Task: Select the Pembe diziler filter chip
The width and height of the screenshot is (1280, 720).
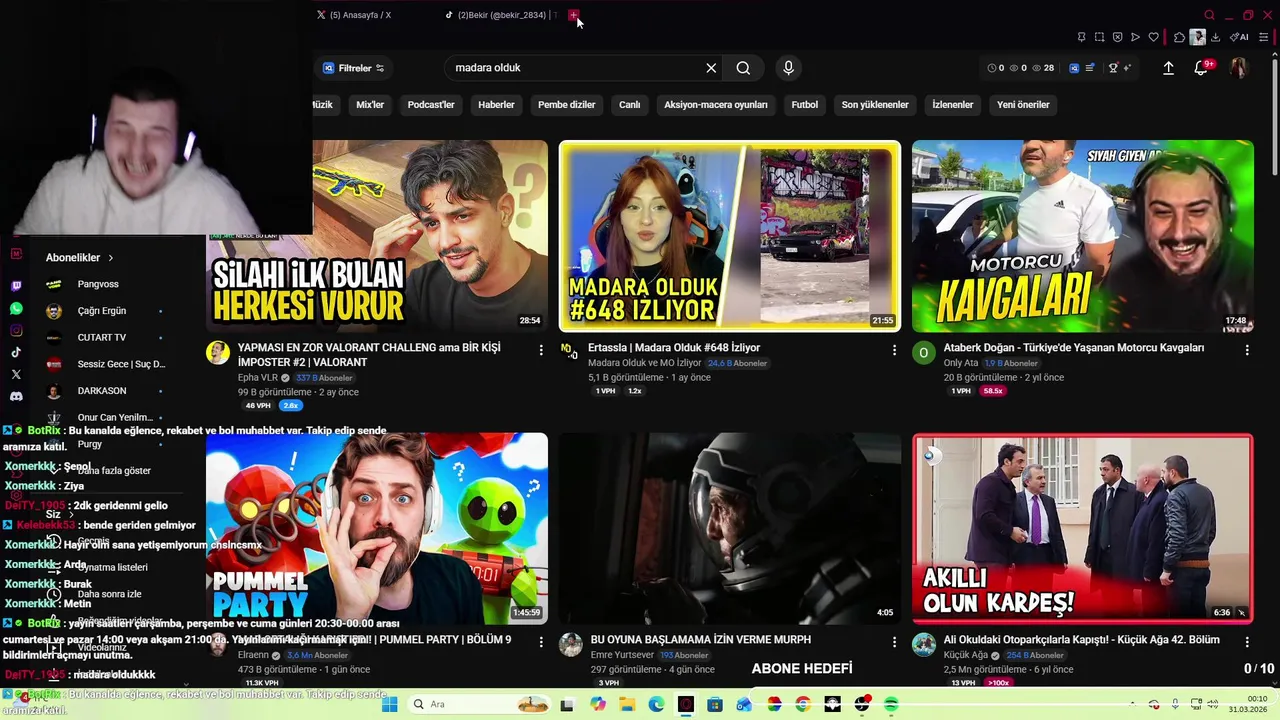Action: click(566, 105)
